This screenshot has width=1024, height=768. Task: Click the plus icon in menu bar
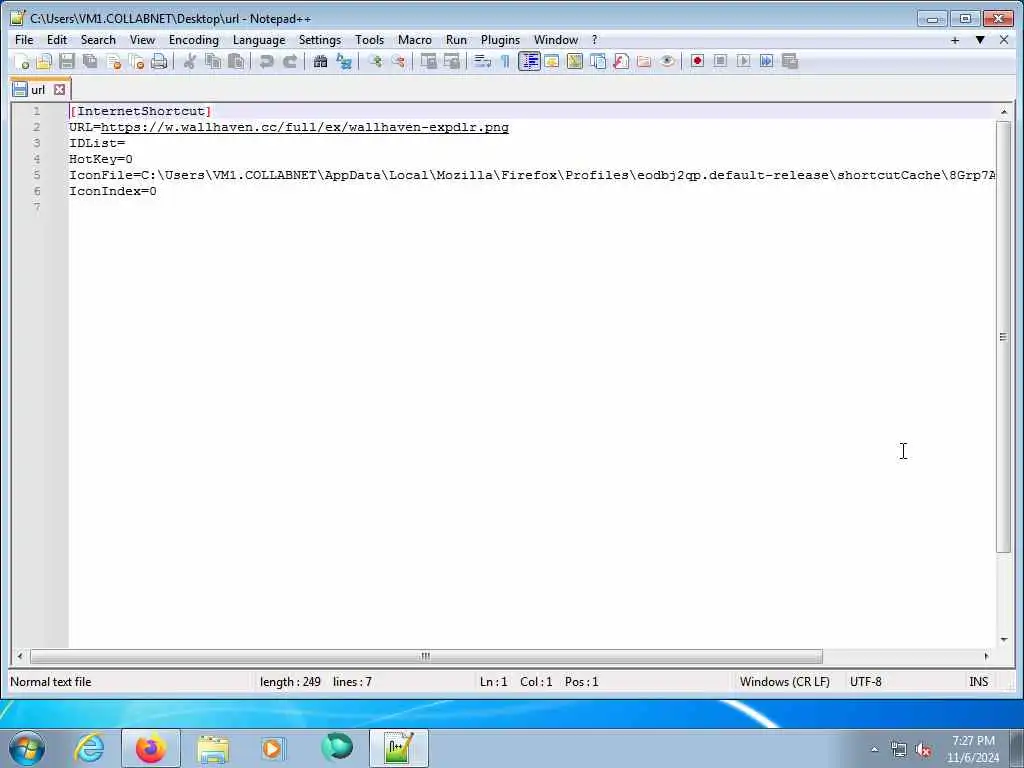pyautogui.click(x=955, y=40)
